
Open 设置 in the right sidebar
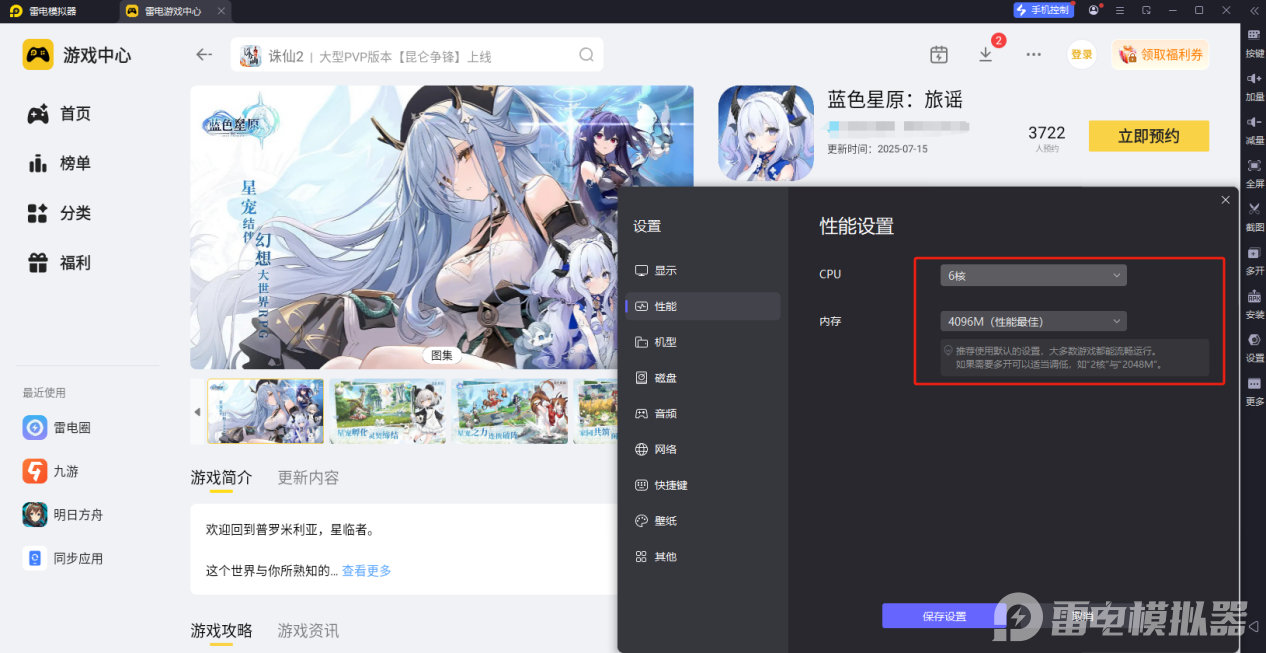[1254, 346]
